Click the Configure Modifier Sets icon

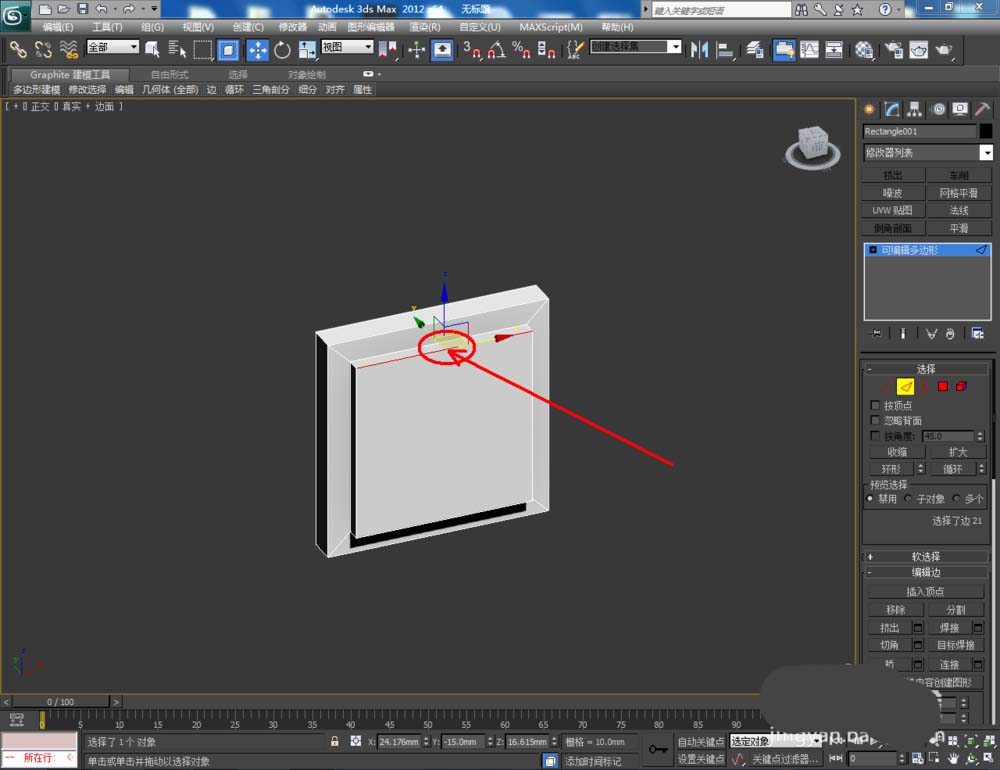(x=977, y=333)
